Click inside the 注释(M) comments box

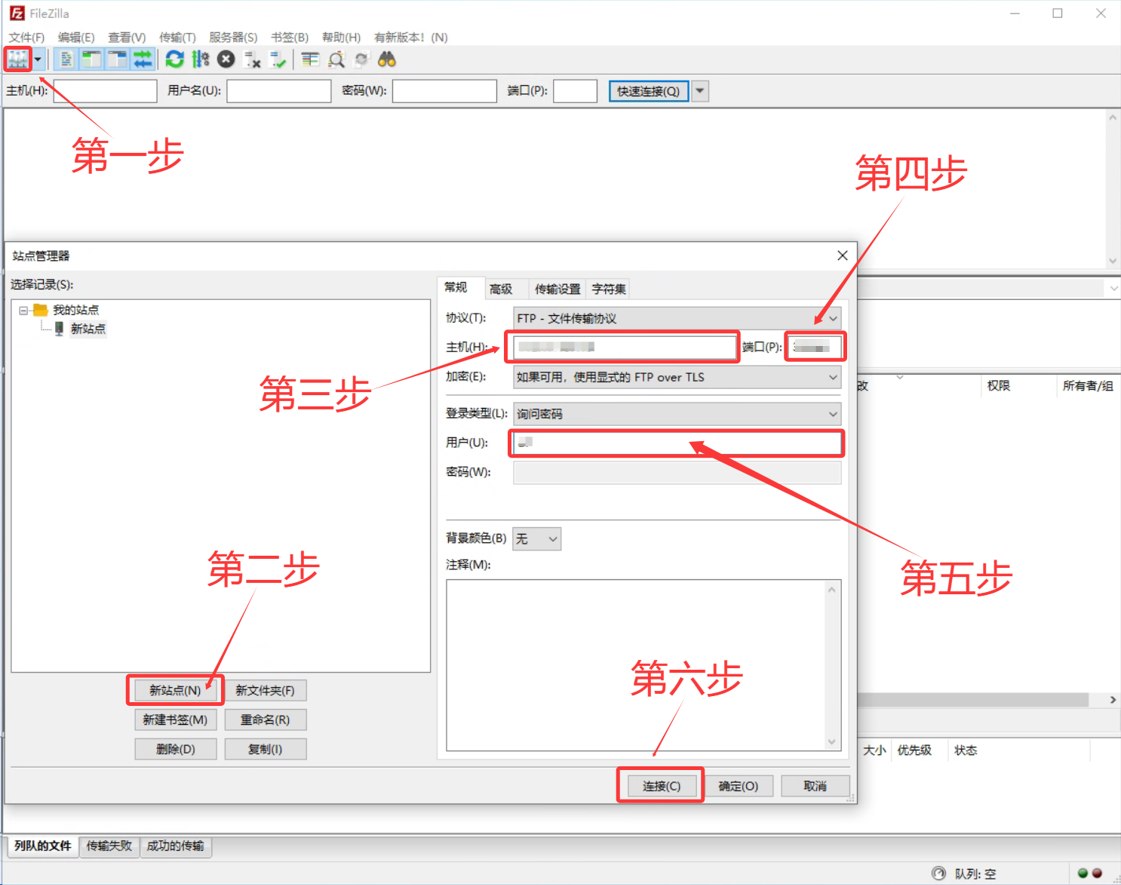[643, 665]
